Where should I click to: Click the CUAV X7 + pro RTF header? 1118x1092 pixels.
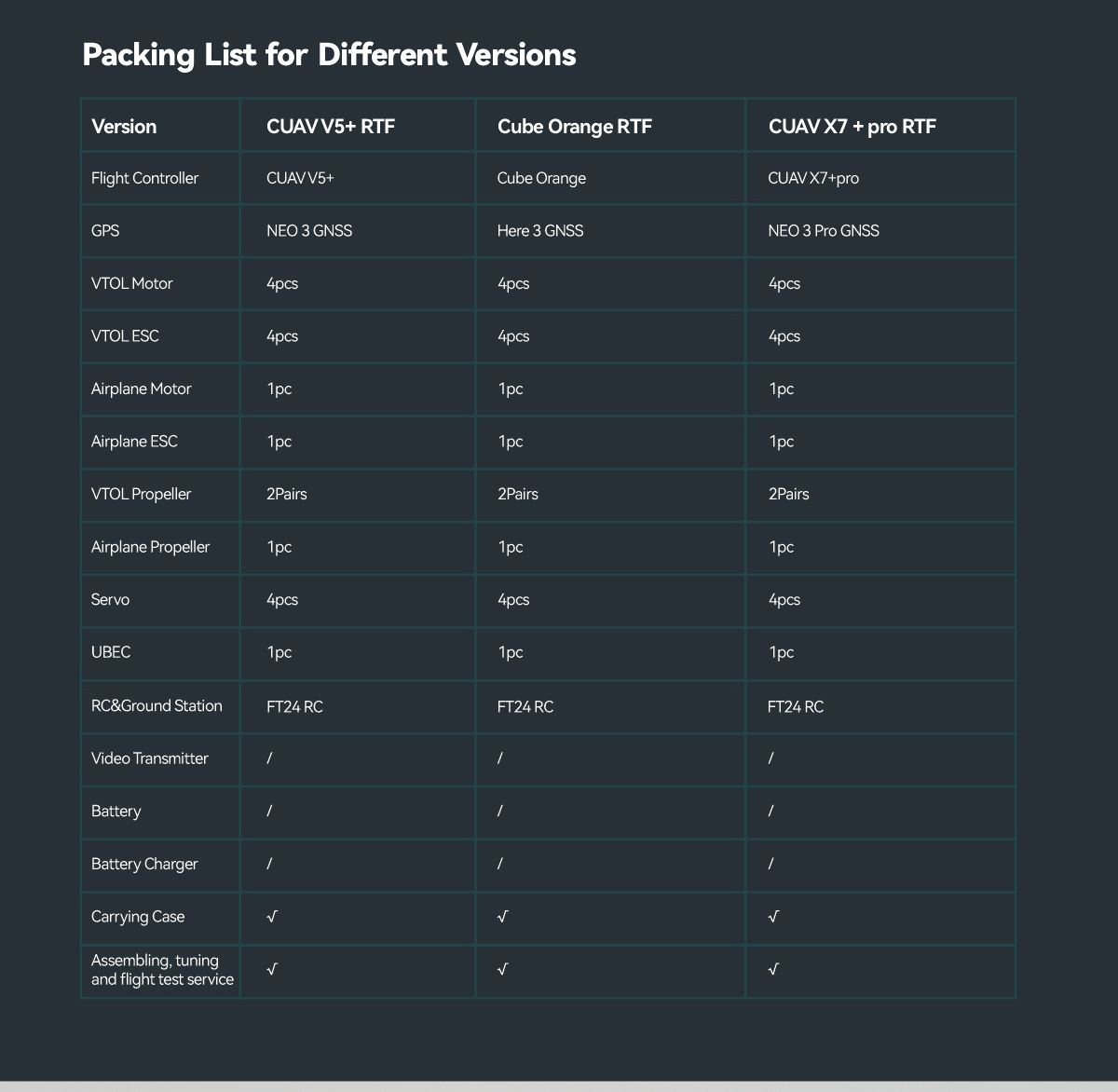pos(852,127)
